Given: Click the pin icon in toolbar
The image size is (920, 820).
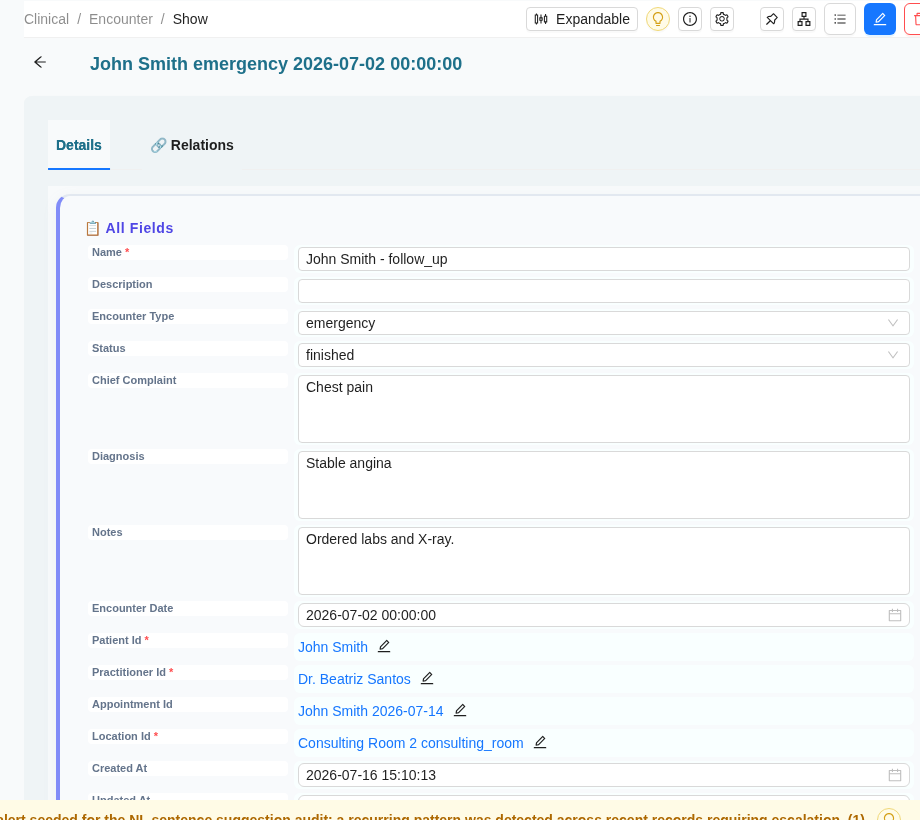Looking at the screenshot, I should [772, 19].
